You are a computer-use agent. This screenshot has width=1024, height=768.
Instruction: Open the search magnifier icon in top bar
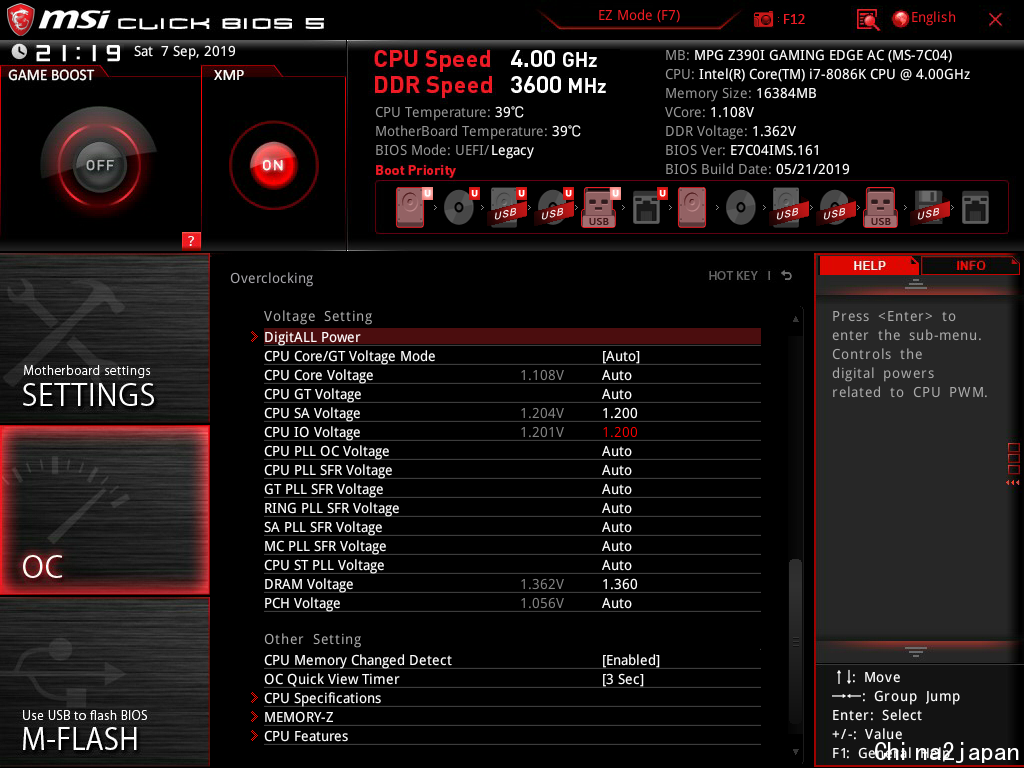[x=868, y=20]
